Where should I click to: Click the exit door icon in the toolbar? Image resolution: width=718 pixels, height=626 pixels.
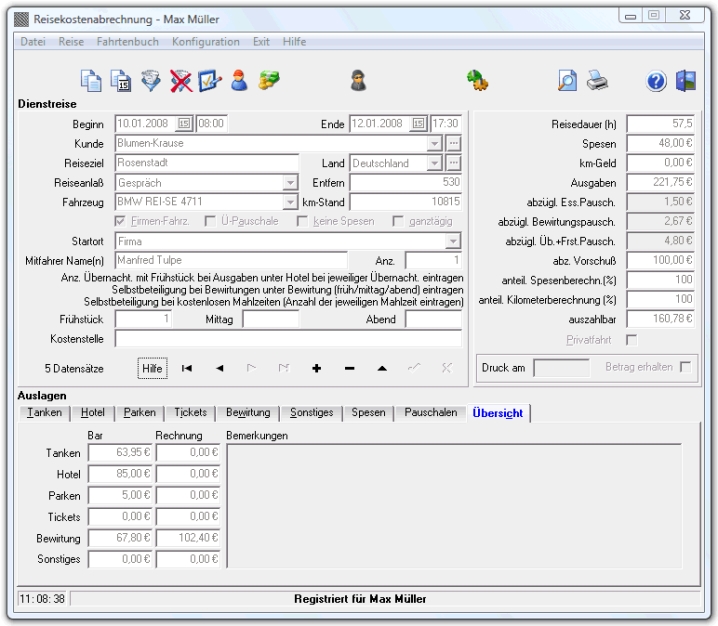point(685,82)
